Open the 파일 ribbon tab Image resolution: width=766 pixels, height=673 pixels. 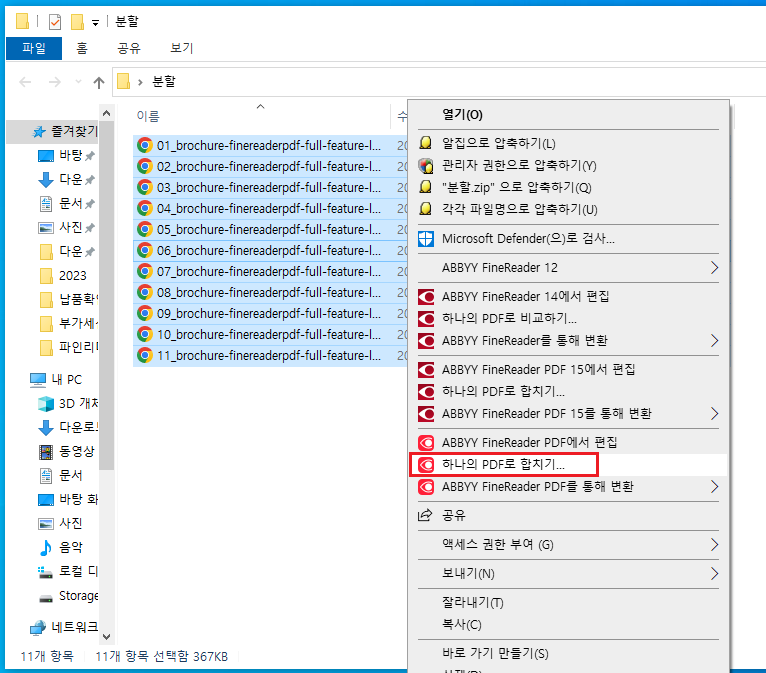point(34,48)
